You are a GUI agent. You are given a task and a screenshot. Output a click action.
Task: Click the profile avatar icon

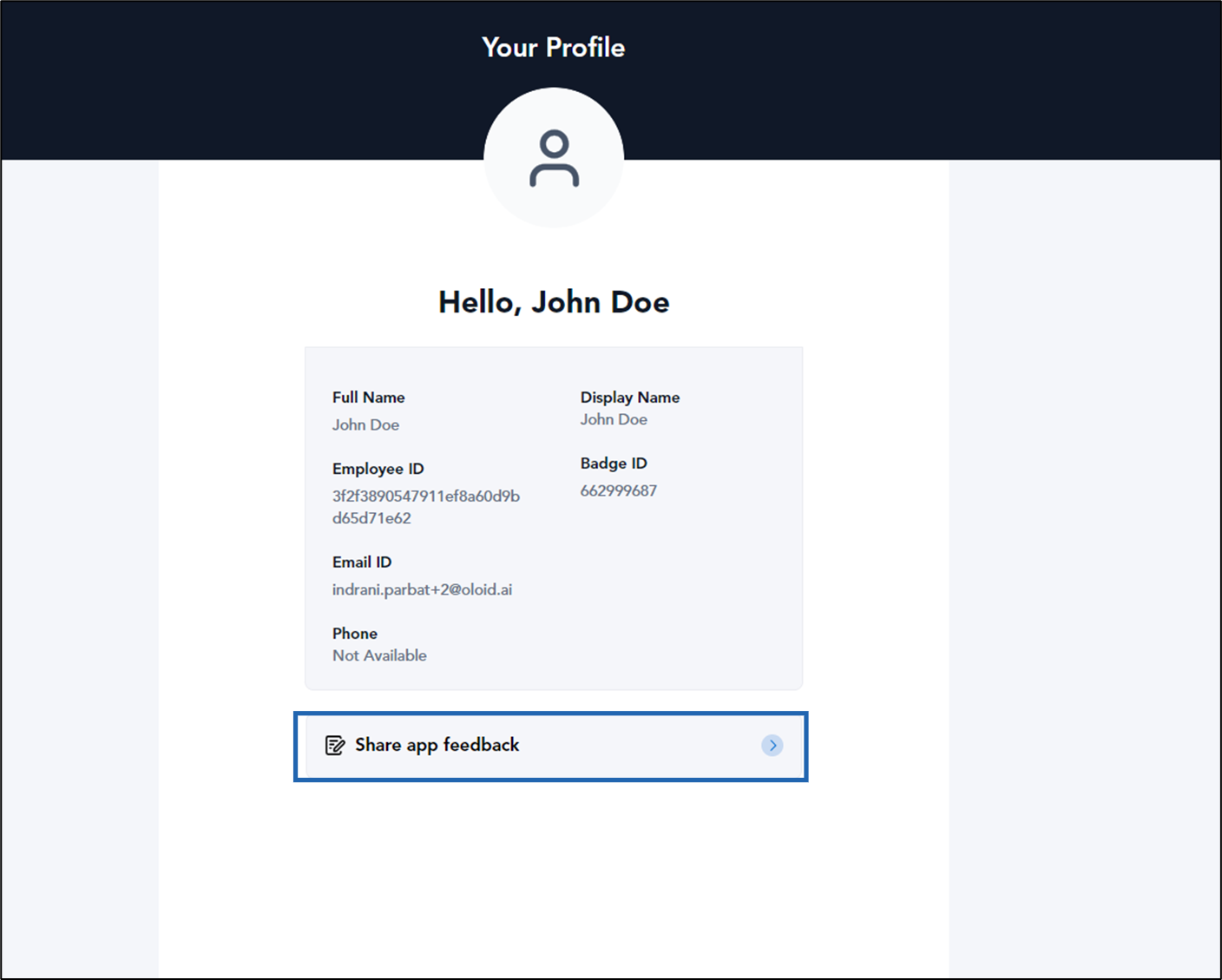[x=554, y=158]
